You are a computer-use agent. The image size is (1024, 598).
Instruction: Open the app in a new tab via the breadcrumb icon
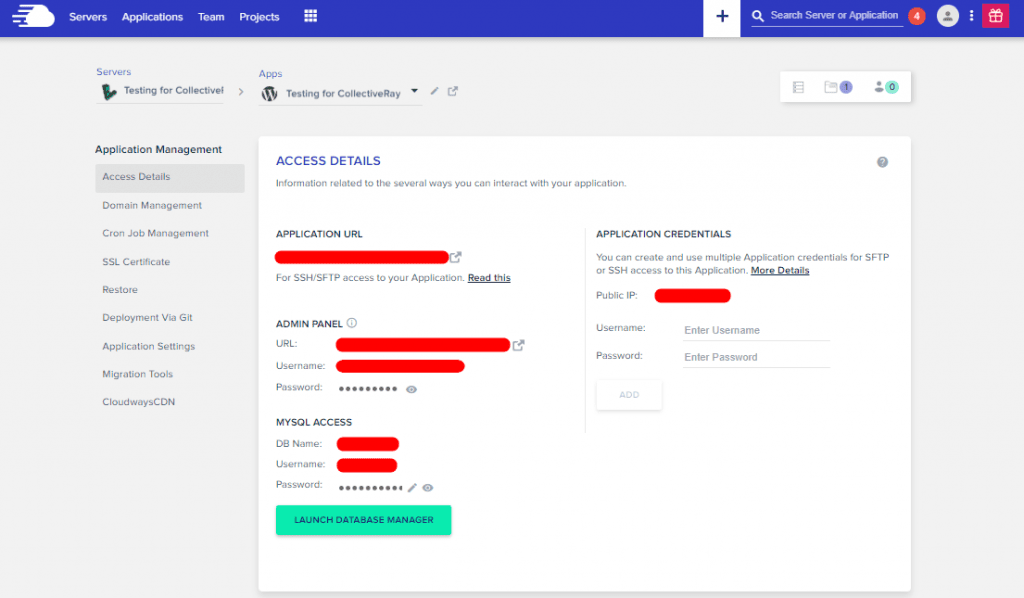(453, 91)
